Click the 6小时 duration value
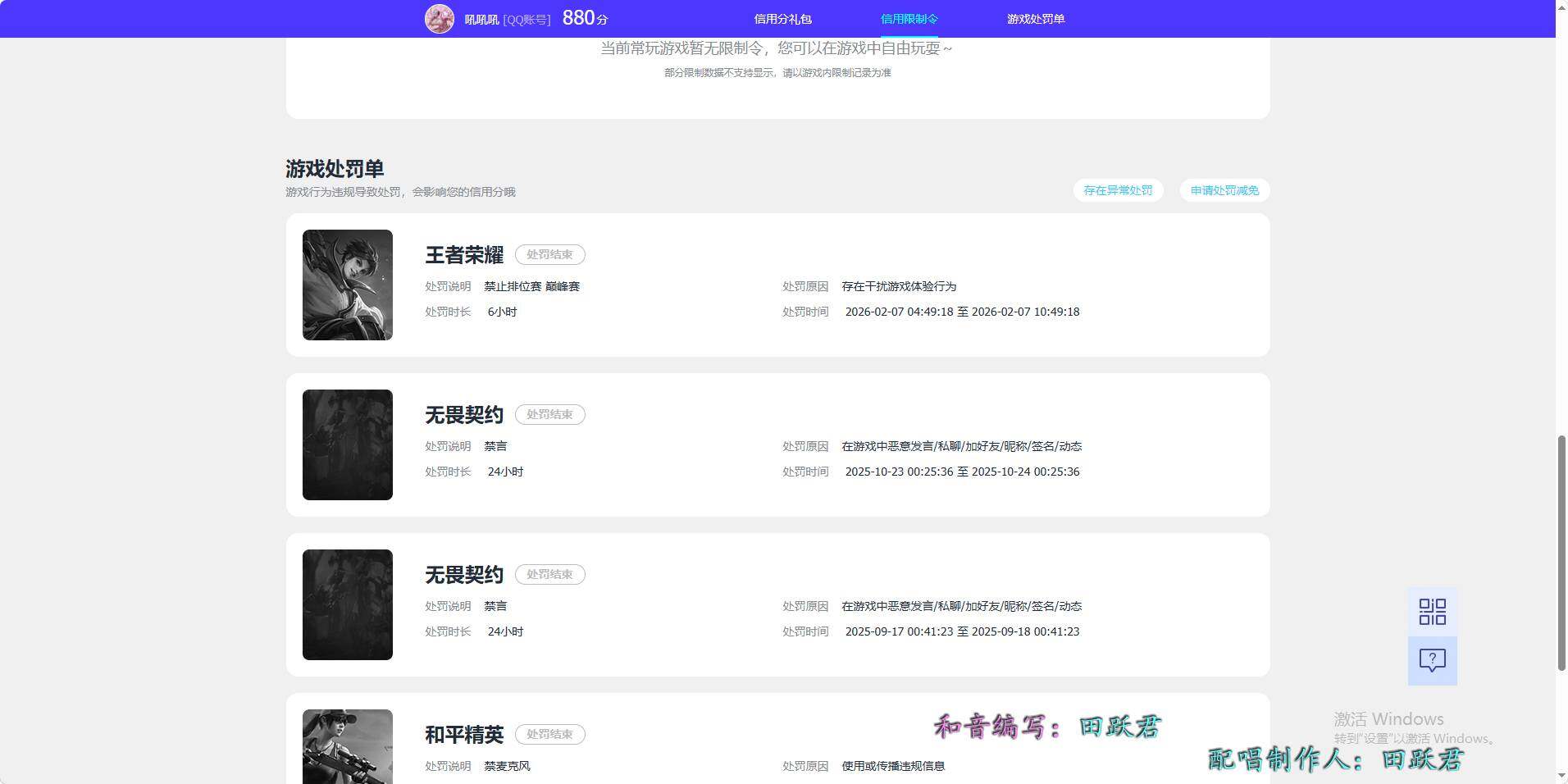The height and width of the screenshot is (784, 1568). coord(502,312)
